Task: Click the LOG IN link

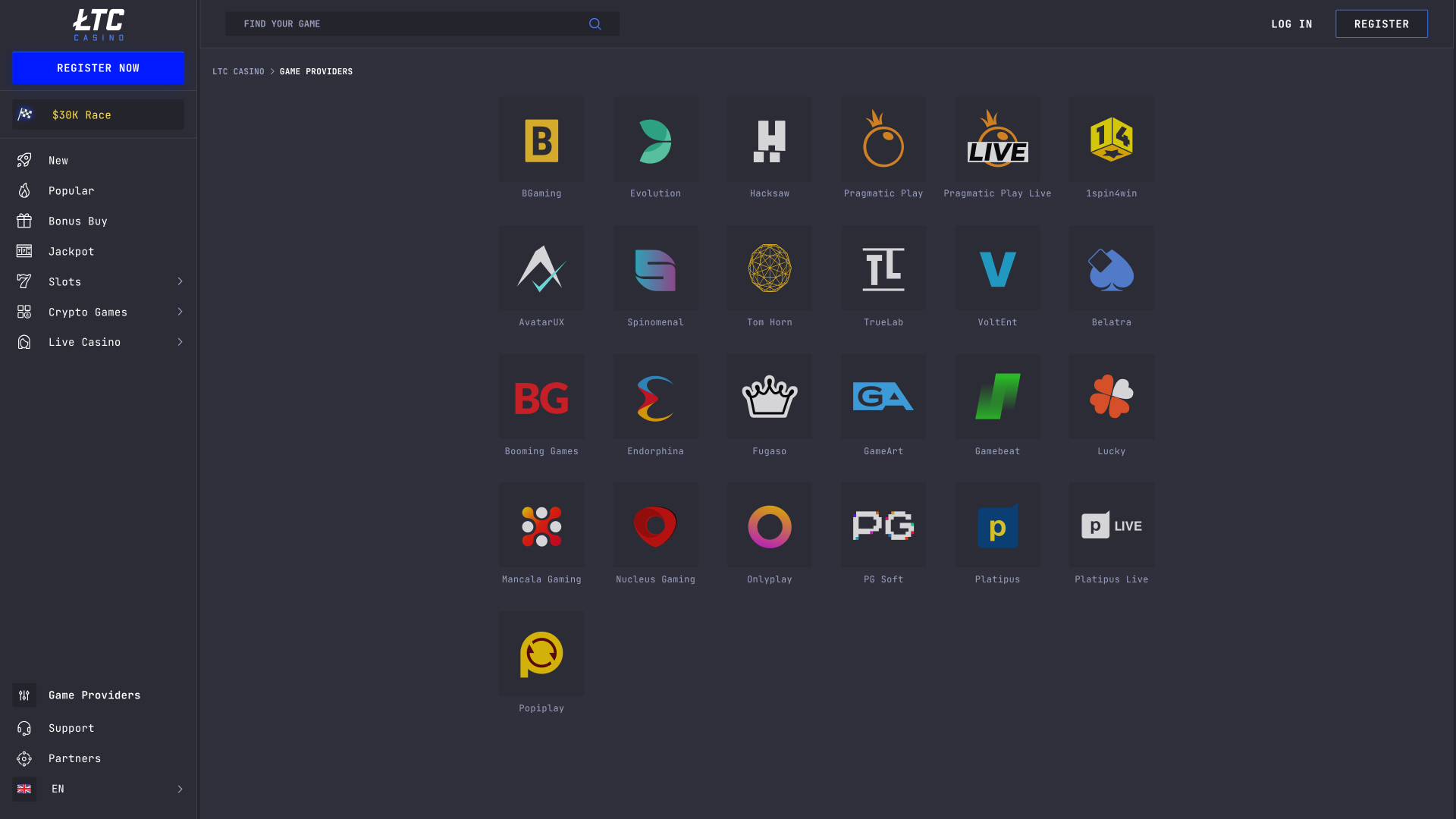Action: [x=1291, y=24]
